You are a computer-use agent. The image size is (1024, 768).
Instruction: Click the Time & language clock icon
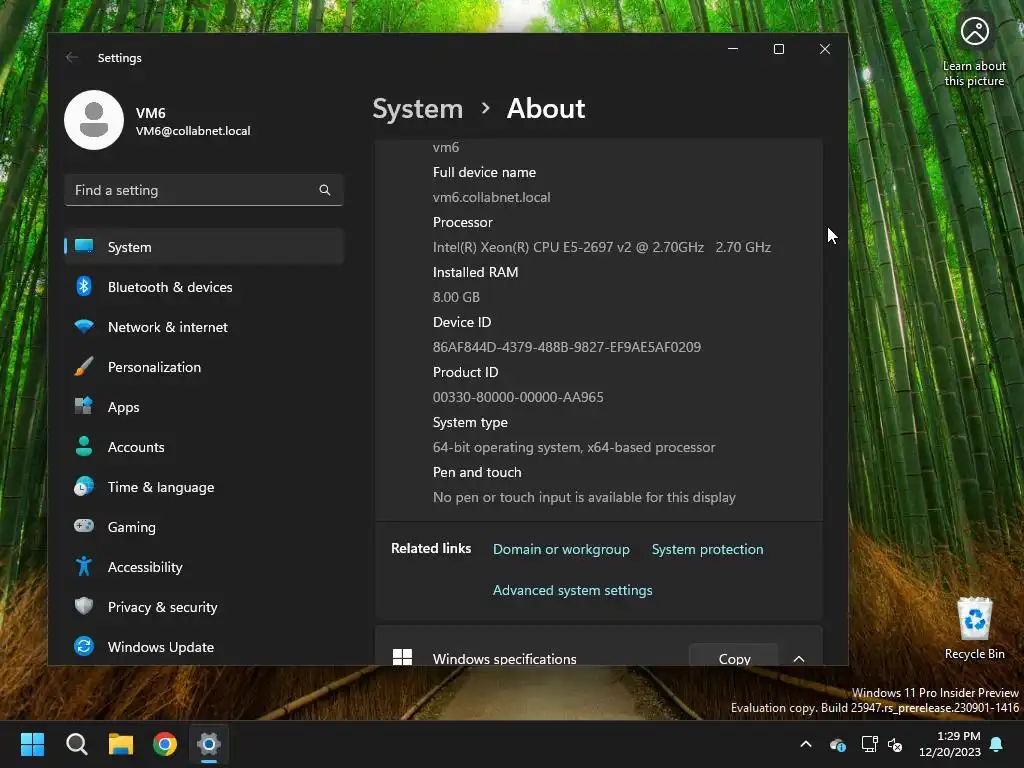pyautogui.click(x=84, y=487)
